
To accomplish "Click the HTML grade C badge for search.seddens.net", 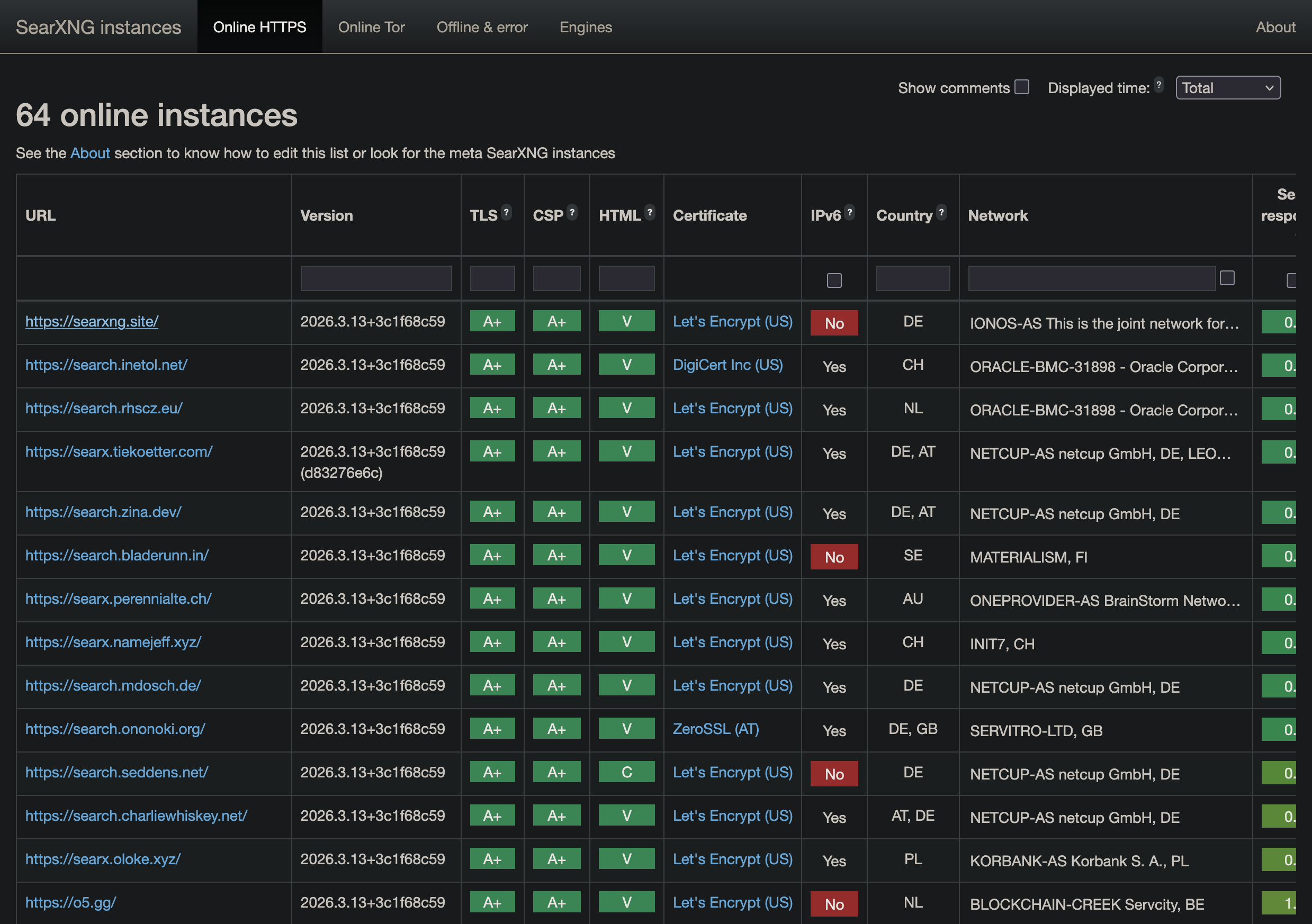I will (626, 772).
